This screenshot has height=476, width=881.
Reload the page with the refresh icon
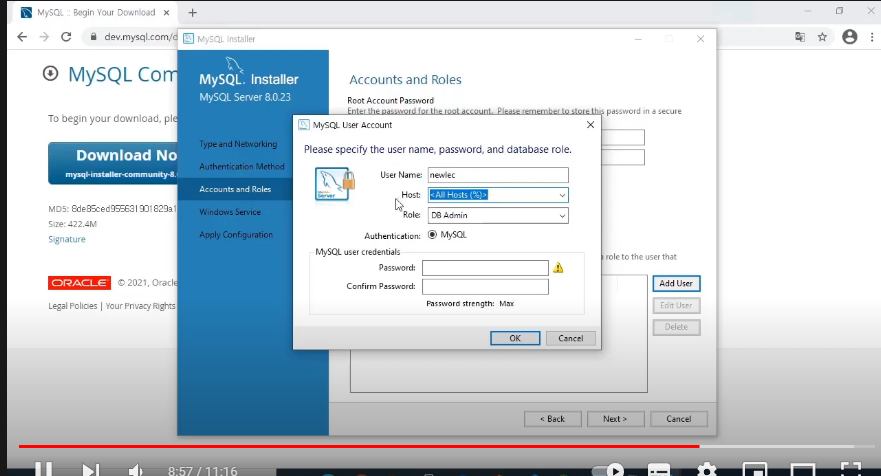click(66, 37)
